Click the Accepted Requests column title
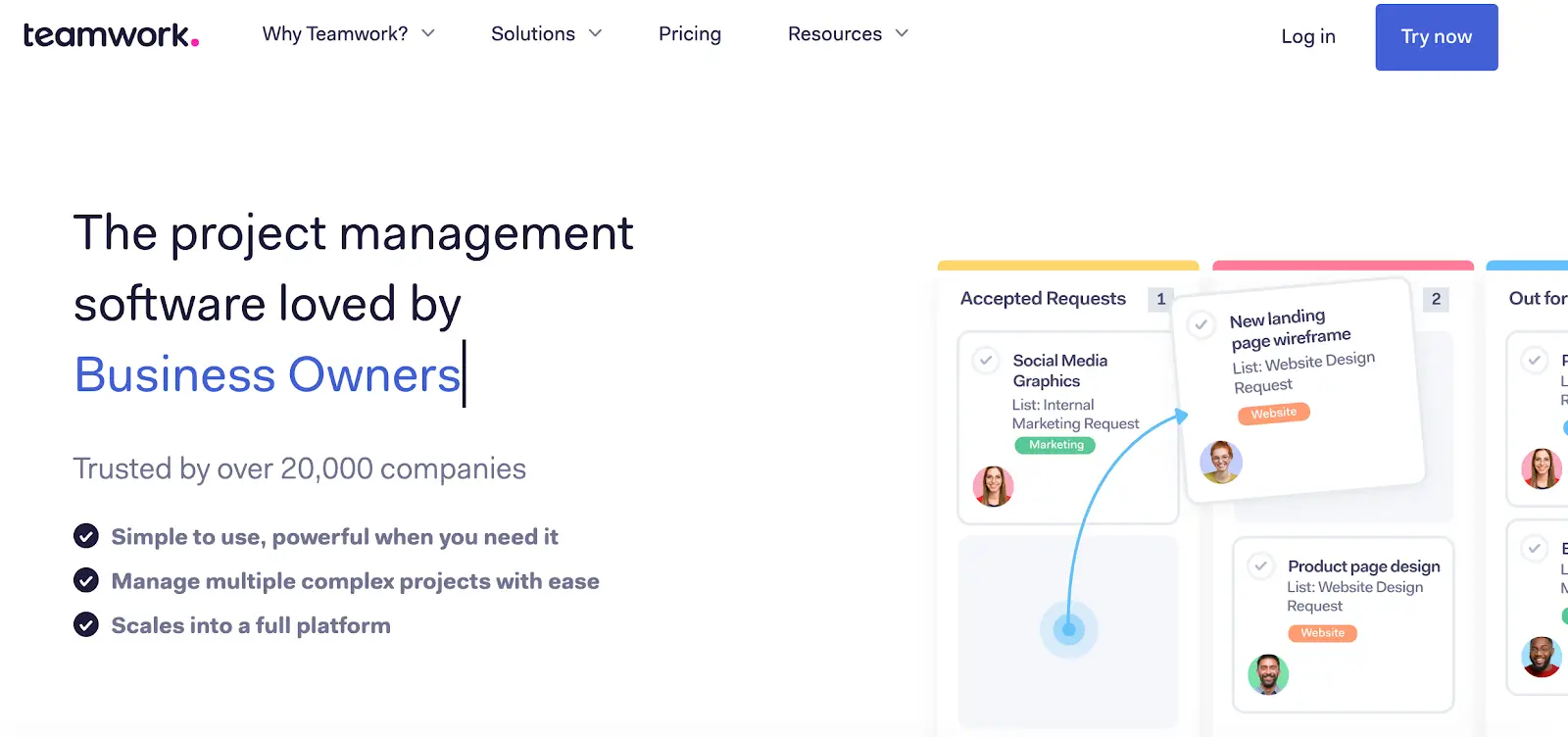 click(x=1043, y=299)
